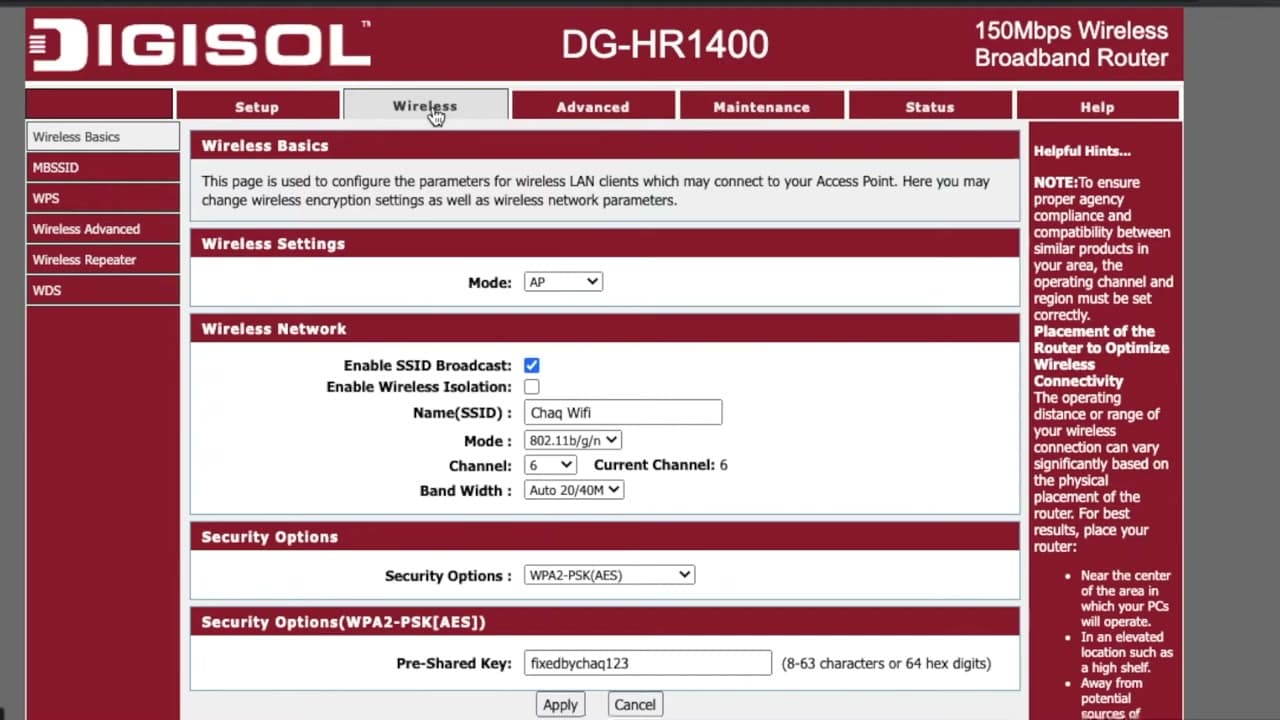This screenshot has width=1280, height=720.
Task: Disable the Enable SSID Broadcast checkbox
Action: click(532, 366)
